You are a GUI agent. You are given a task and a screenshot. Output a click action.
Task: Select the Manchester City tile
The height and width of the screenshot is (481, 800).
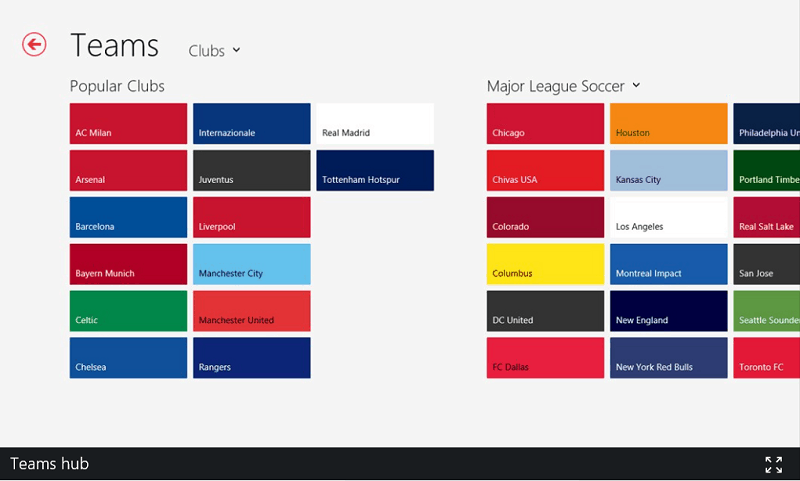tap(252, 264)
